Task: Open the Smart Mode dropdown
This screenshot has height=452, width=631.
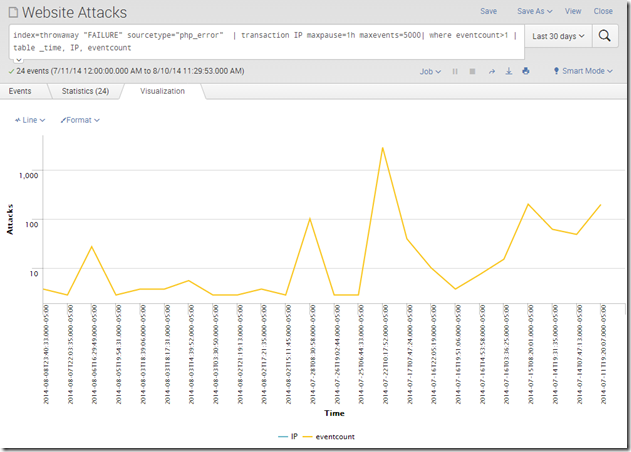Action: [x=584, y=72]
